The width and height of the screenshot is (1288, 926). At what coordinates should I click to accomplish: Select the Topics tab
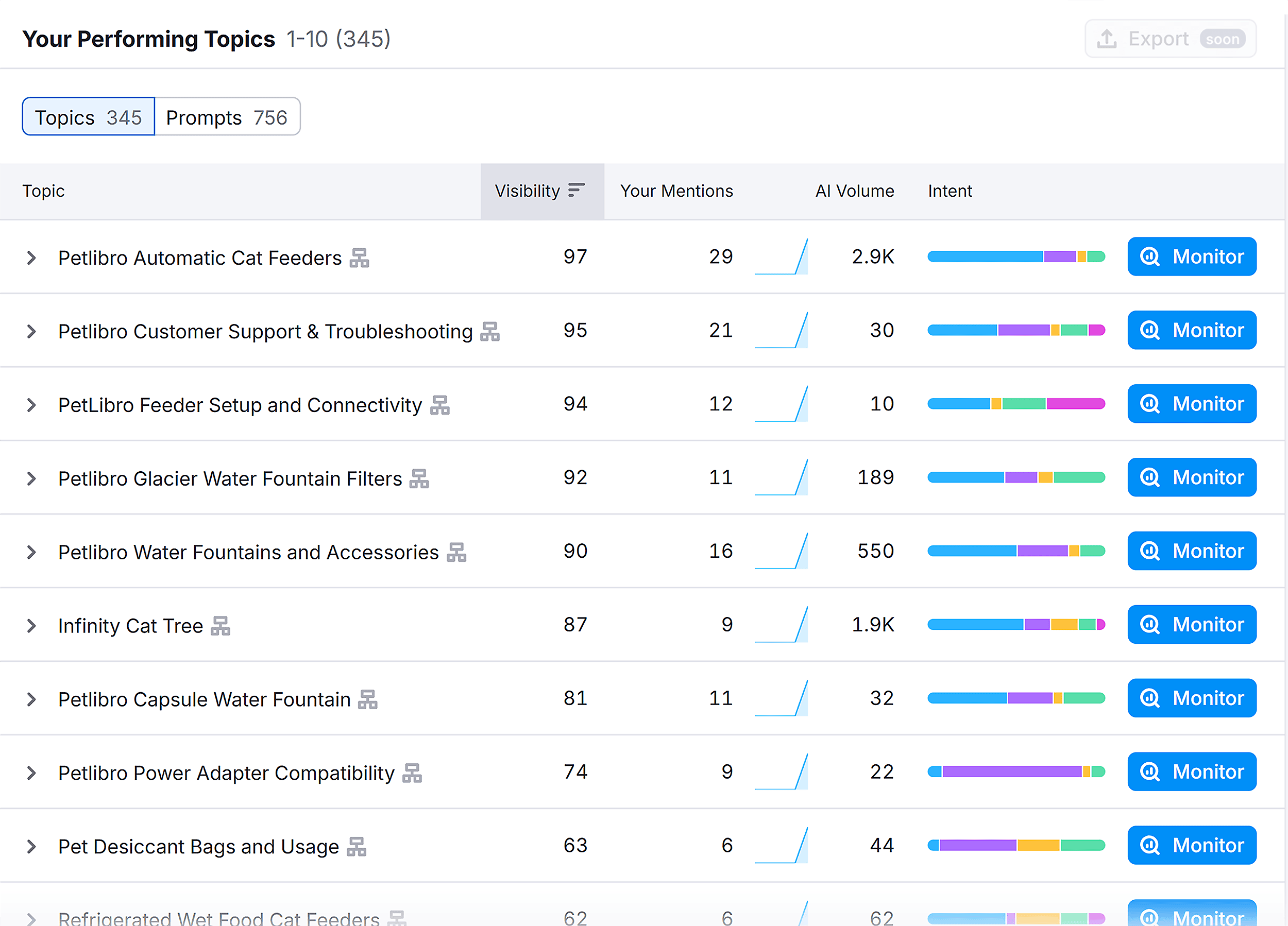[x=88, y=116]
